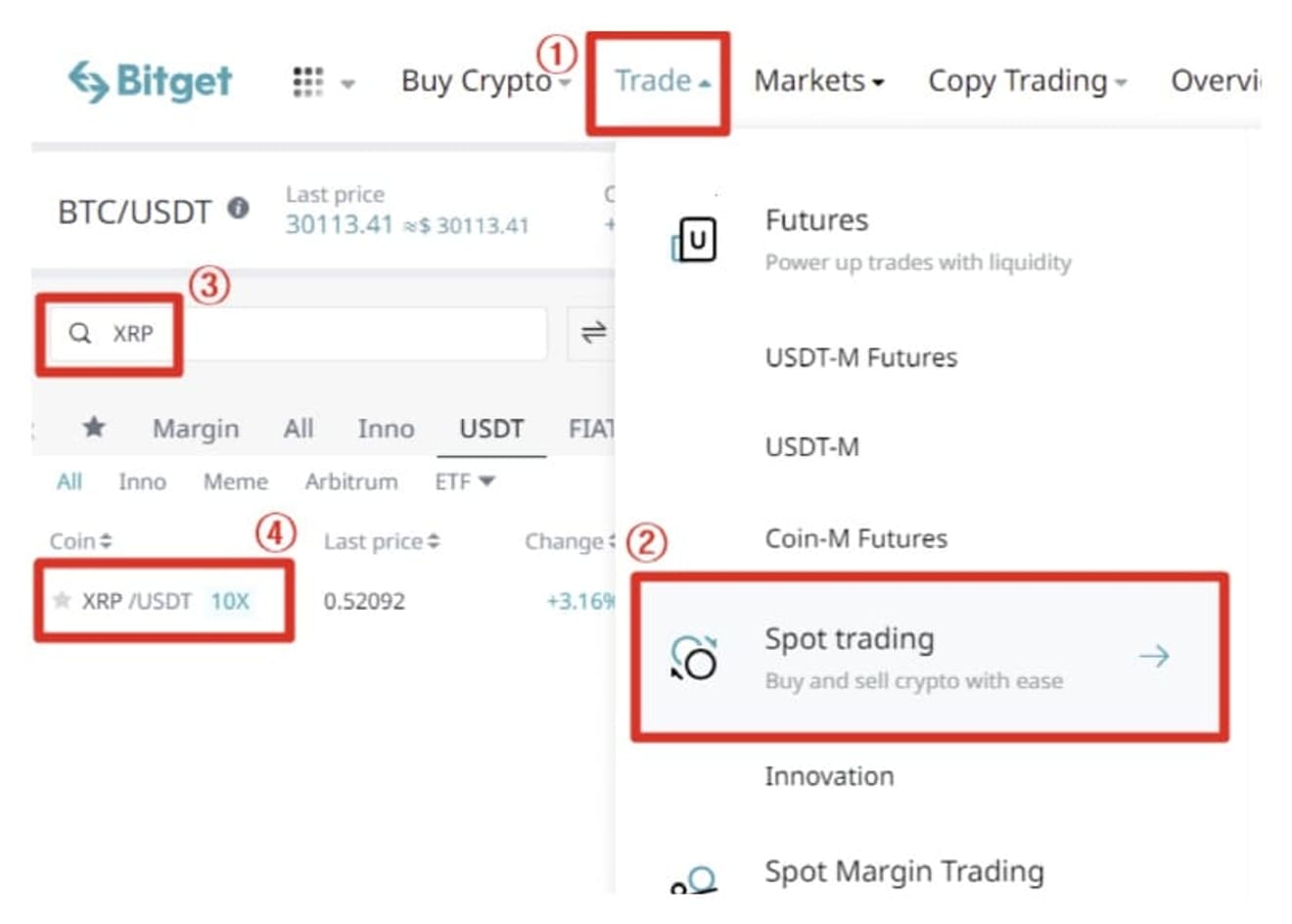The width and height of the screenshot is (1292, 924).
Task: Open the ETF filter dropdown
Action: click(x=465, y=482)
